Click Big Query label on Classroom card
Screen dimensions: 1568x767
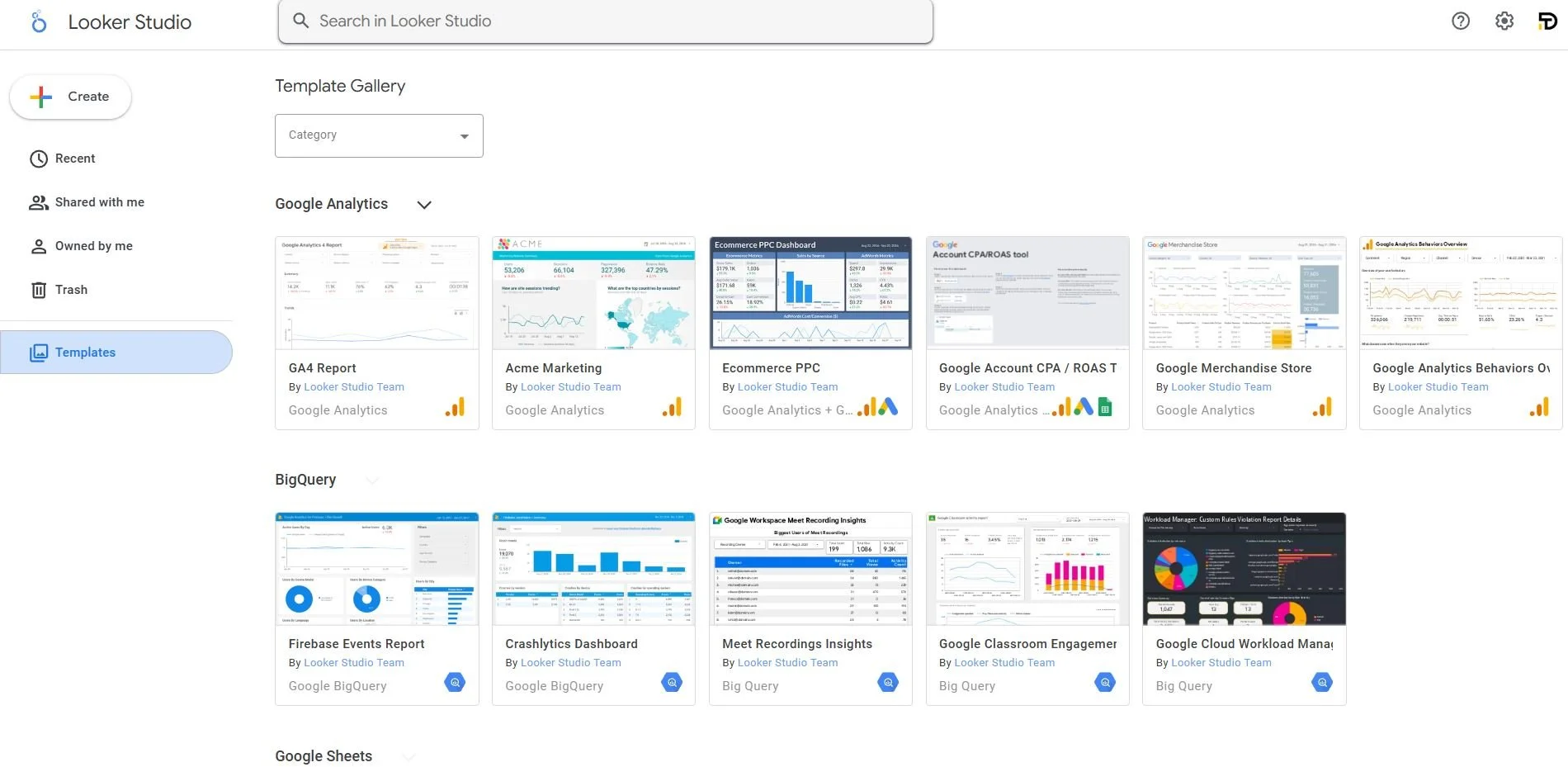pyautogui.click(x=967, y=686)
